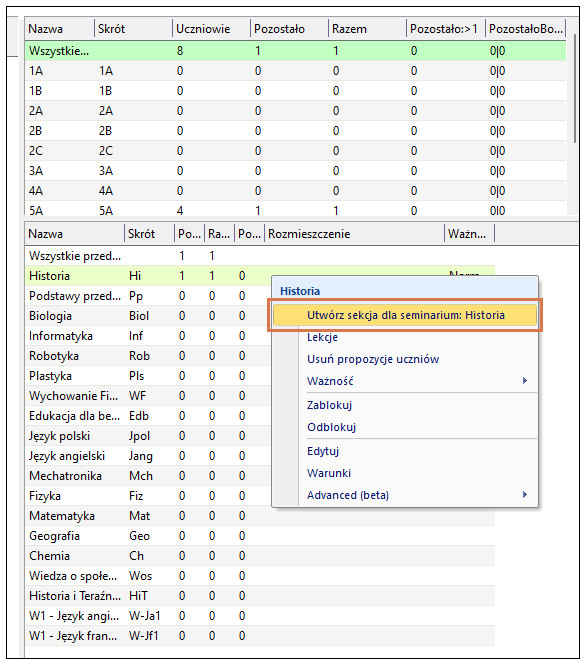Select class row 3A
586x665 pixels.
(x=296, y=170)
